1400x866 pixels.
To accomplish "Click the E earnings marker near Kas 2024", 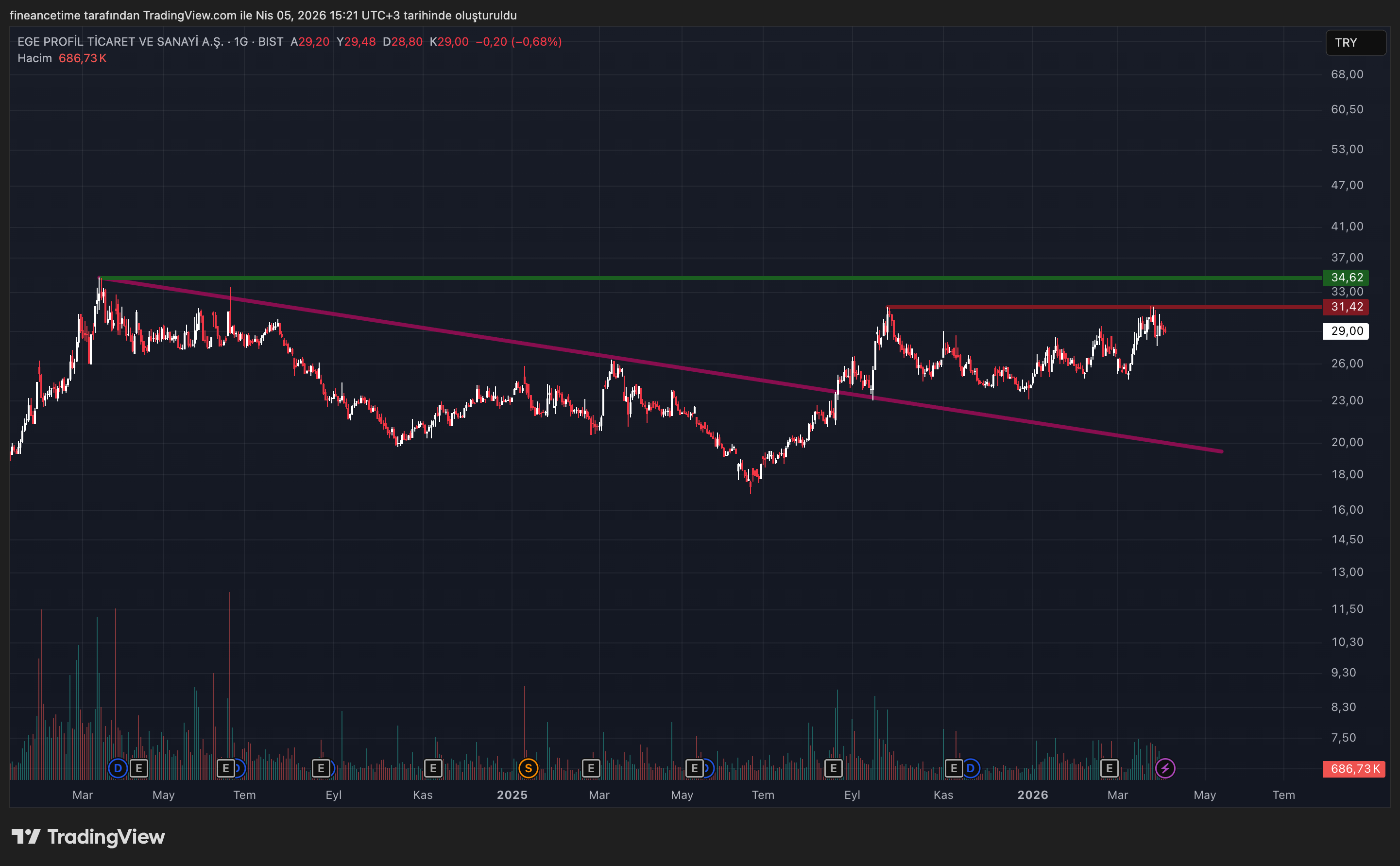I will (433, 768).
